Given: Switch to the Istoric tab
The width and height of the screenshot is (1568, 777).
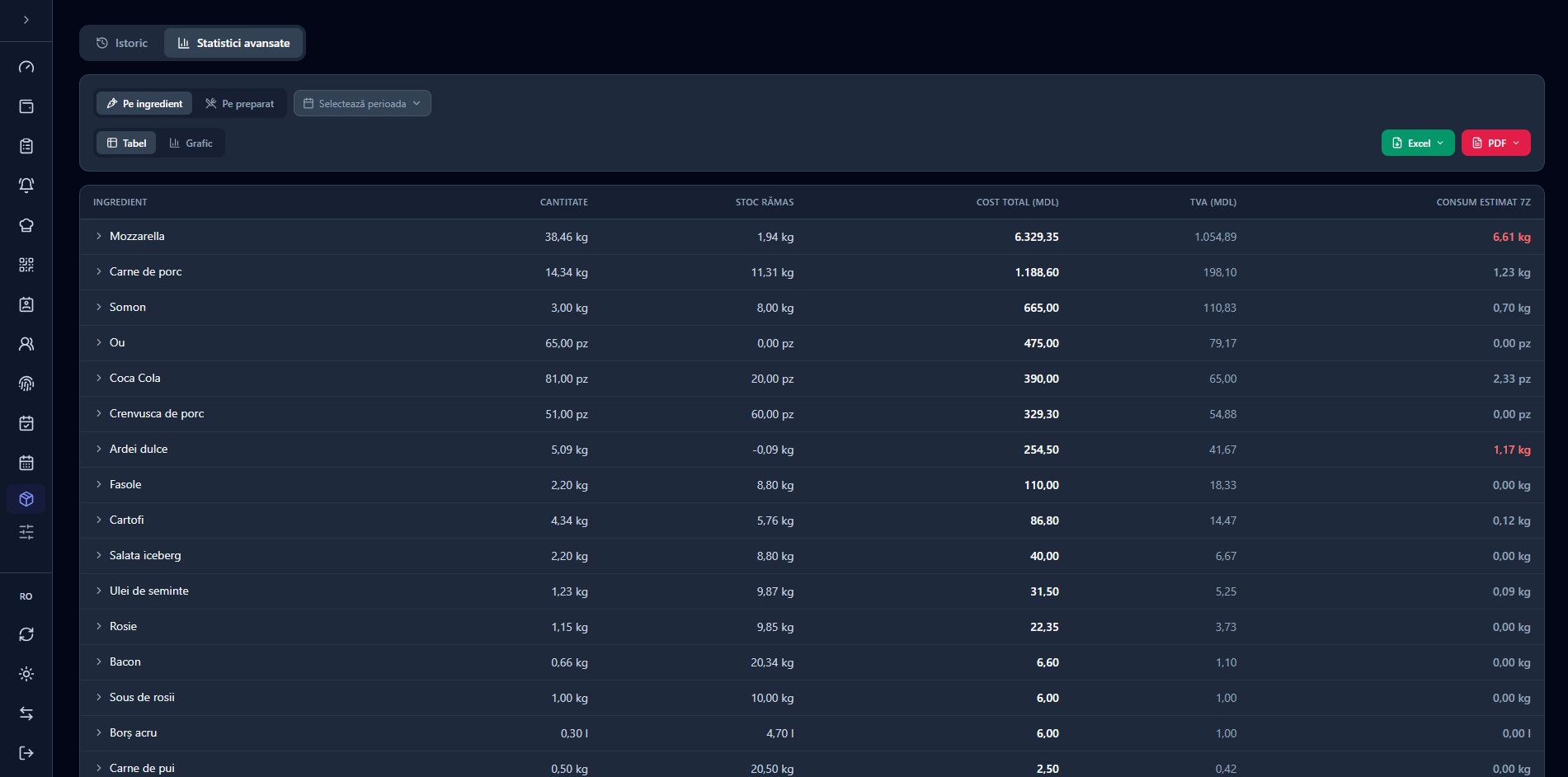Looking at the screenshot, I should (122, 43).
